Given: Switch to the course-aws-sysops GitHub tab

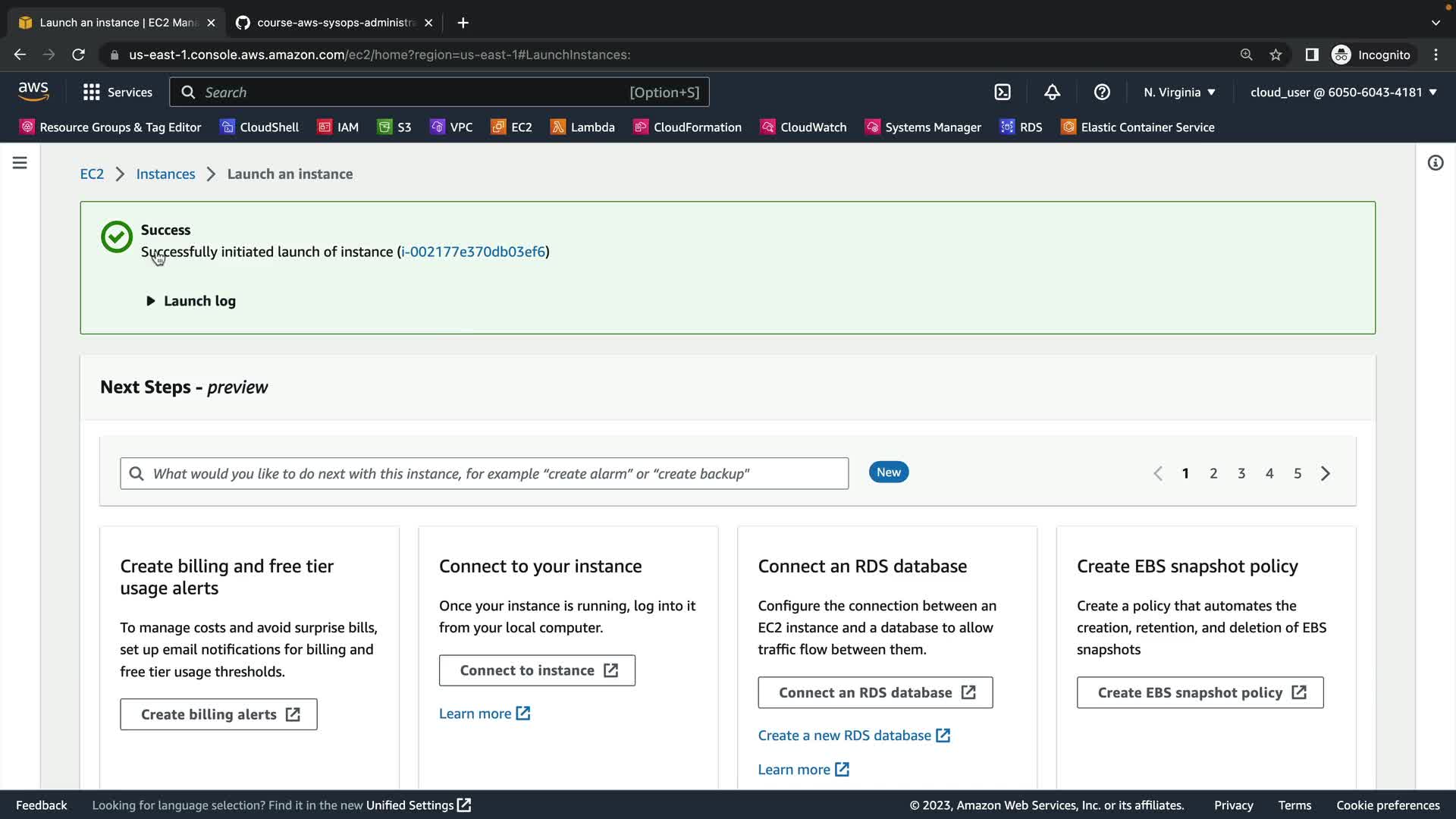Looking at the screenshot, I should 334,23.
